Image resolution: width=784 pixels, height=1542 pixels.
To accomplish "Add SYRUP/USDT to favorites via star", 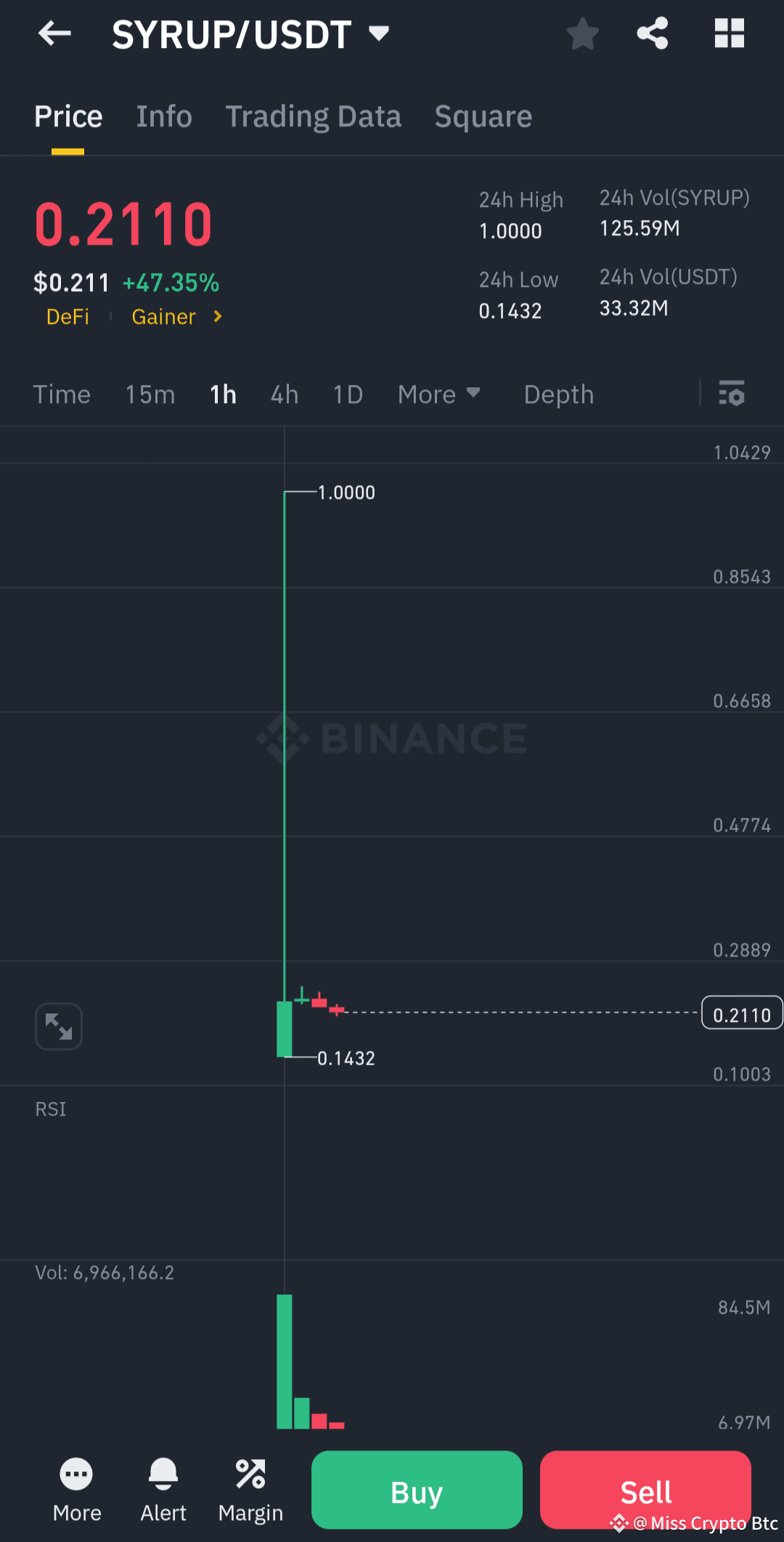I will point(582,34).
